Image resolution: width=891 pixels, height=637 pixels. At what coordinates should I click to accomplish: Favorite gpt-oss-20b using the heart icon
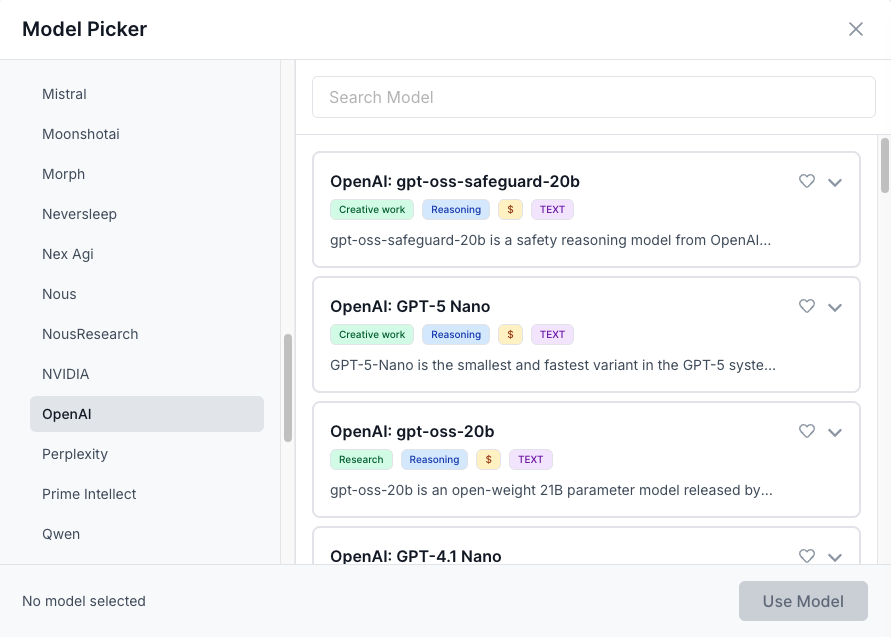(x=807, y=431)
